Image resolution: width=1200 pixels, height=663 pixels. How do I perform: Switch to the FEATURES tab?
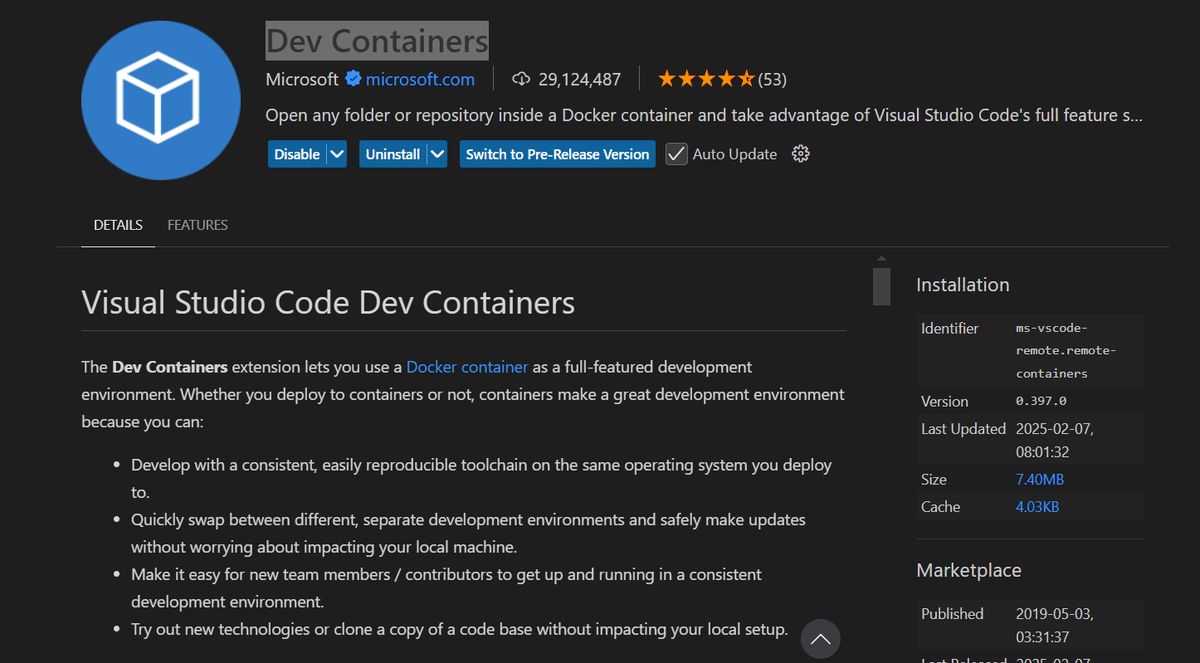click(197, 224)
